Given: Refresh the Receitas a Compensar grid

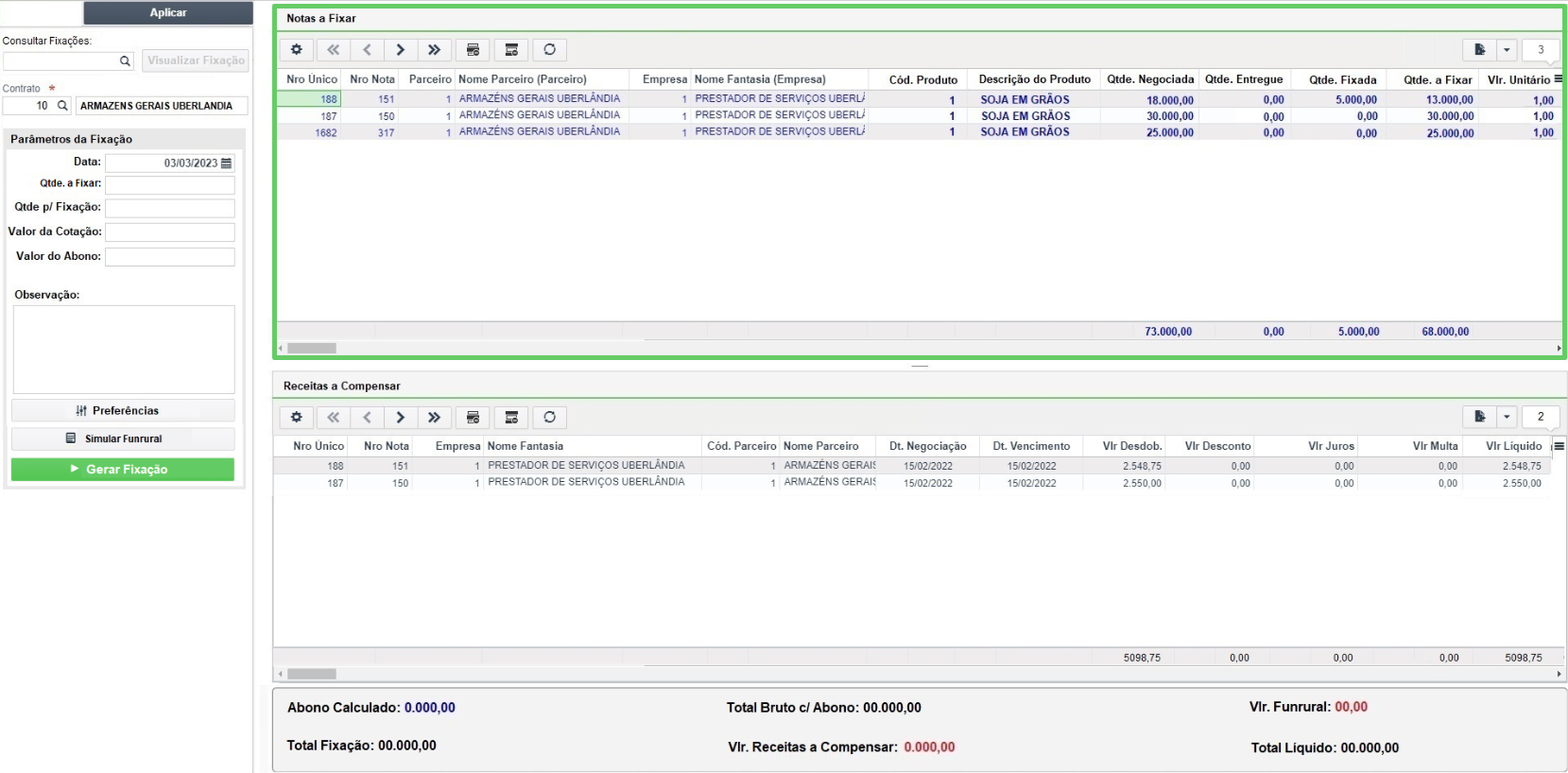Looking at the screenshot, I should point(549,418).
